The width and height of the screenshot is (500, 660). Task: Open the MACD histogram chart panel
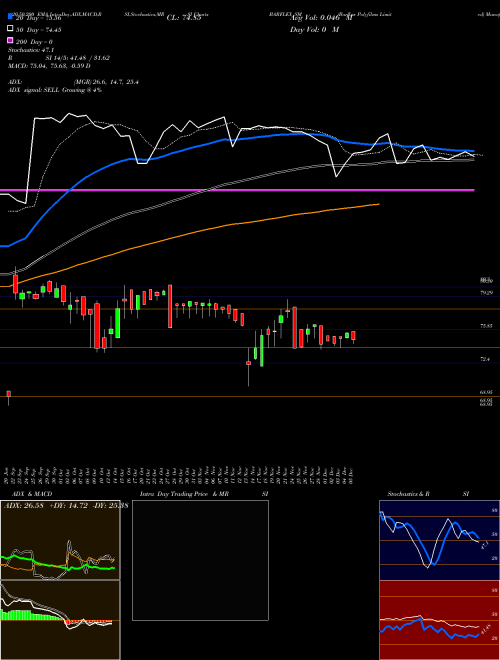coord(60,620)
